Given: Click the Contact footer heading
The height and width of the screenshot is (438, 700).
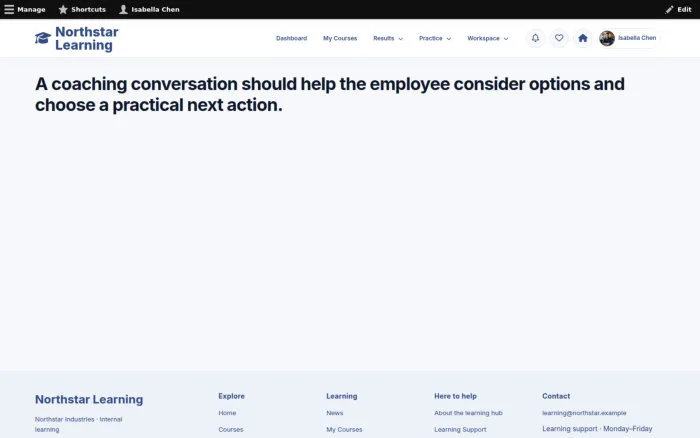Looking at the screenshot, I should [x=556, y=396].
